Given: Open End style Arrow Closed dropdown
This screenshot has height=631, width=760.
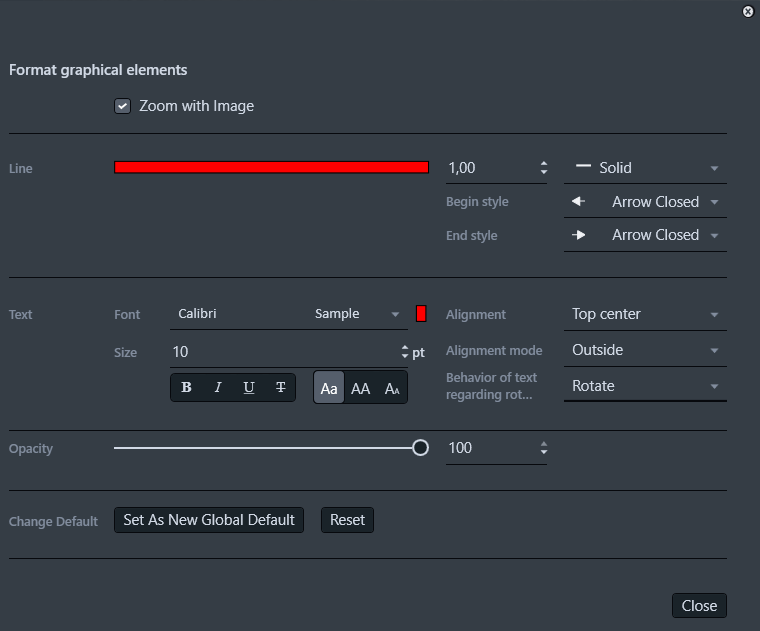Looking at the screenshot, I should (x=645, y=236).
